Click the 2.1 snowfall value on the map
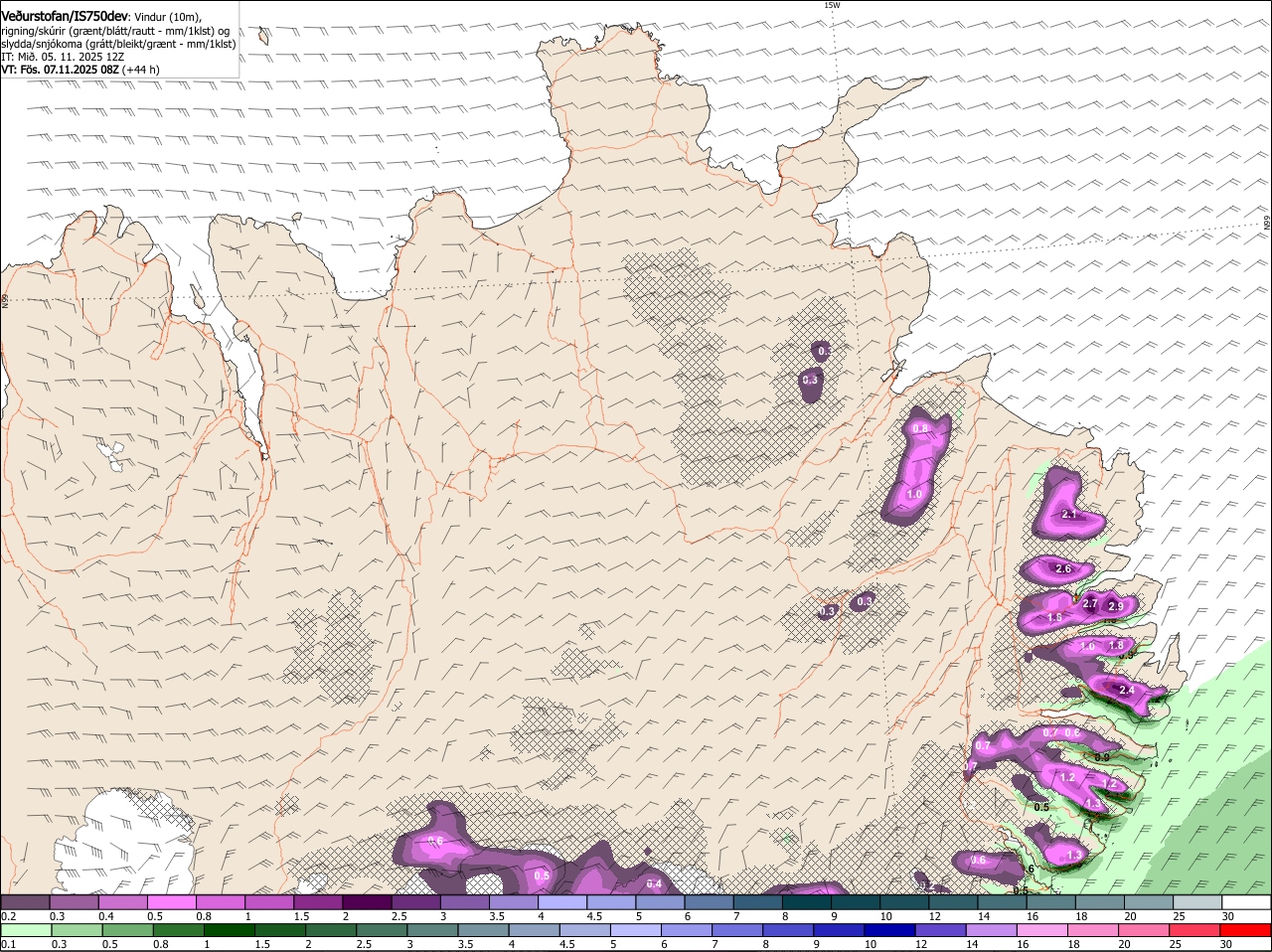This screenshot has width=1272, height=952. click(x=1069, y=515)
